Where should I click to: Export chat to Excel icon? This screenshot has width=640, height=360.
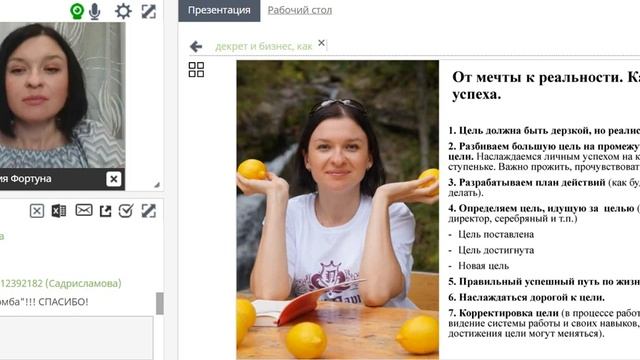59,211
